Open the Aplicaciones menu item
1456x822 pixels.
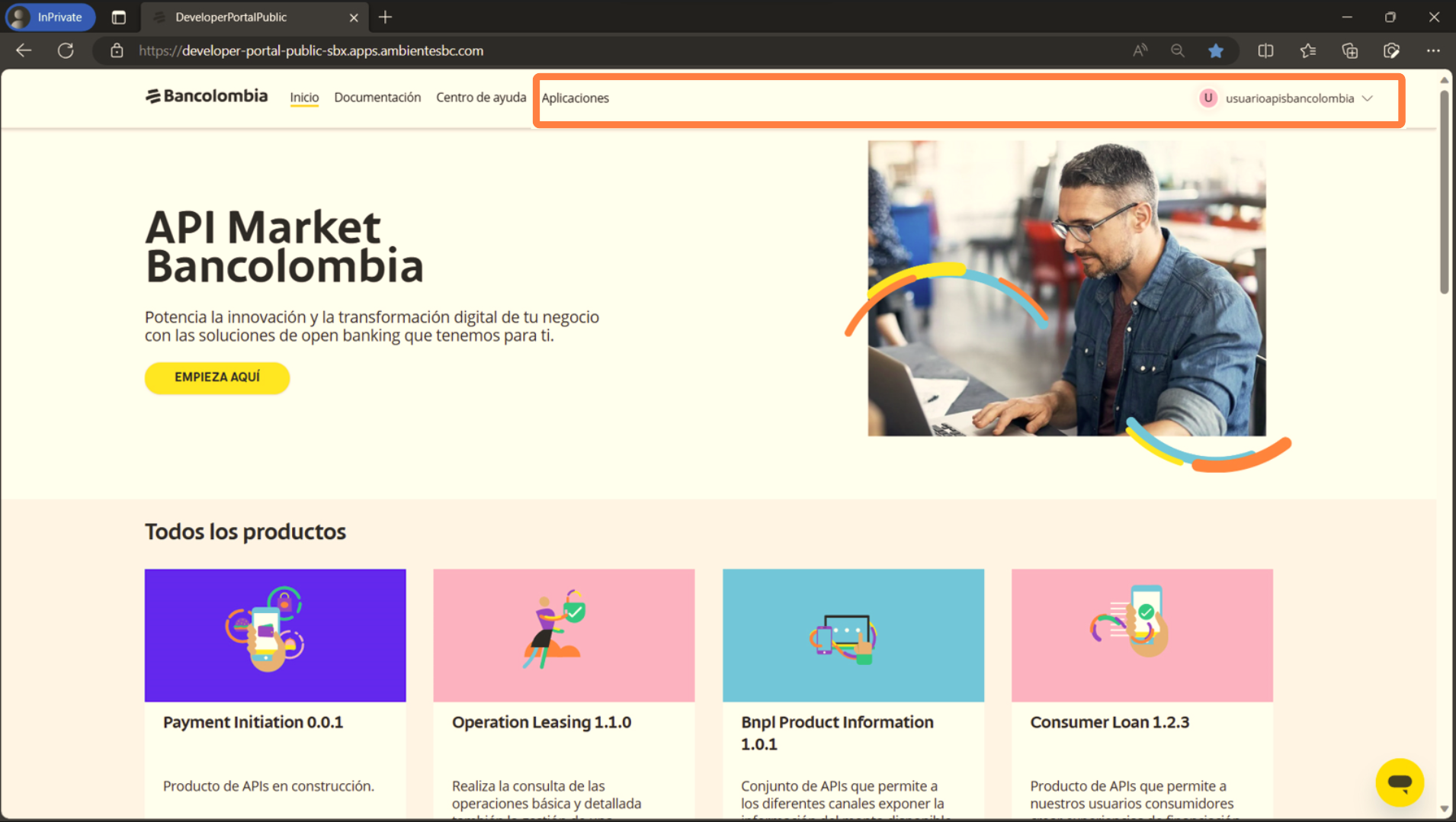[x=575, y=98]
